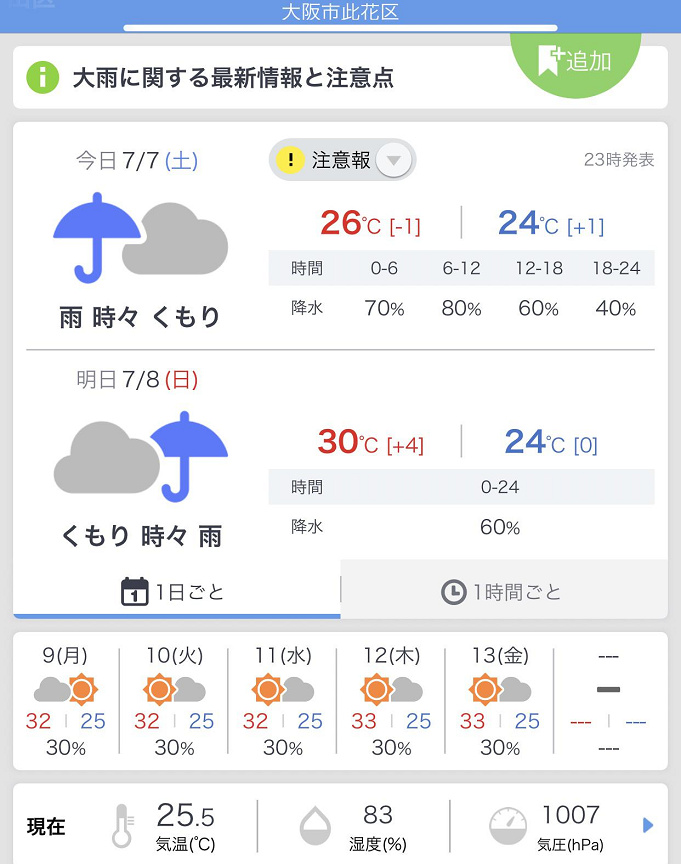This screenshot has height=864, width=681.
Task: Expand the 注意報 dropdown arrow
Action: (x=393, y=160)
